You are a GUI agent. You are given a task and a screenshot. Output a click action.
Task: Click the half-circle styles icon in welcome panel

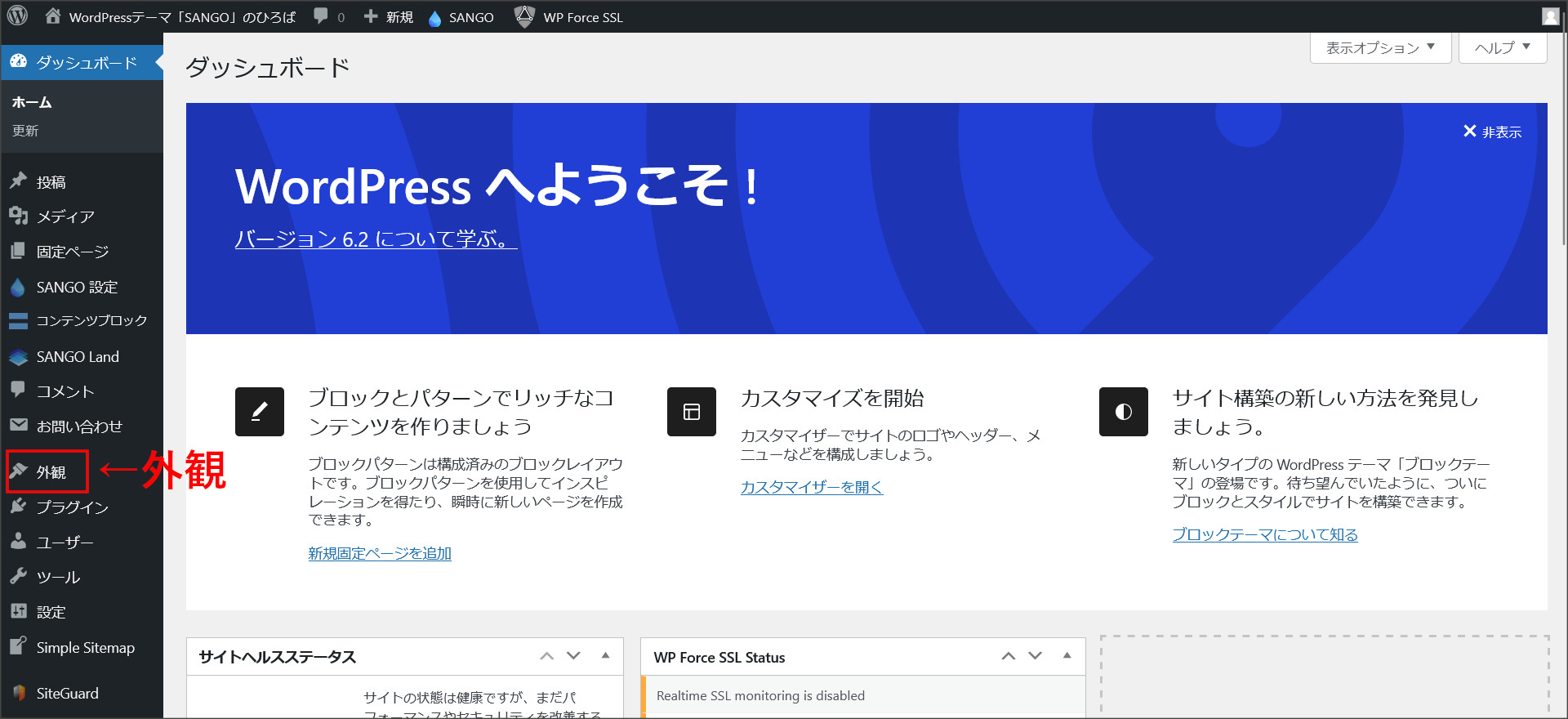(x=1124, y=412)
